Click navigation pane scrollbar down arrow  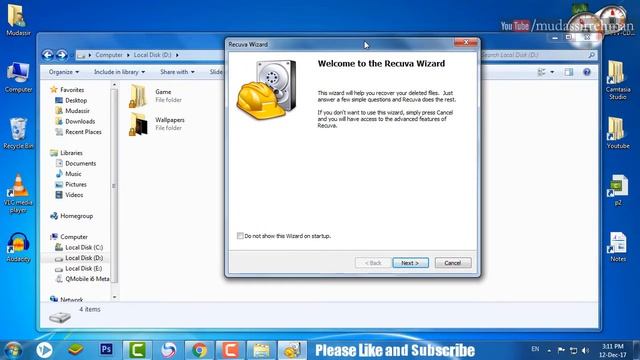point(114,297)
